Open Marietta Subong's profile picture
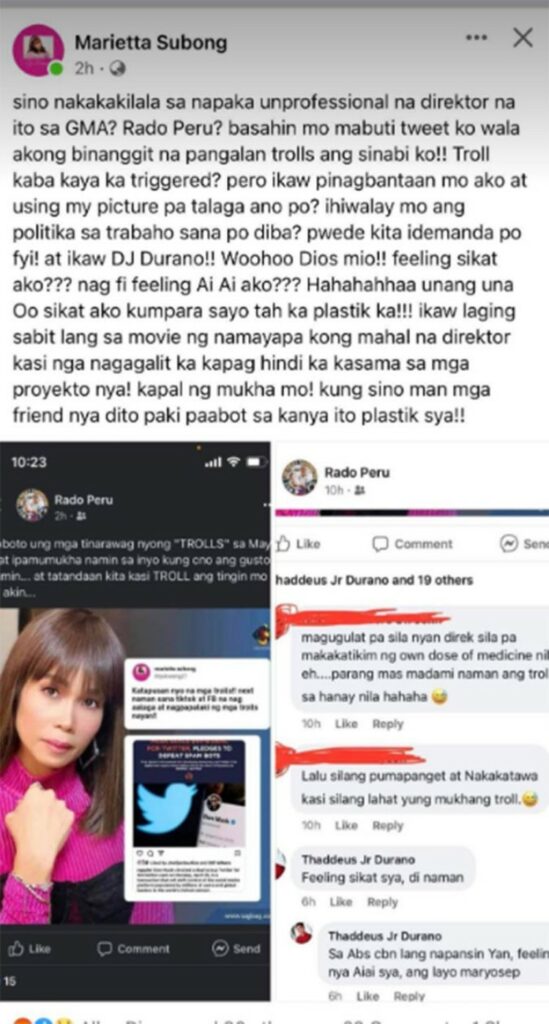Screen dimensions: 549x1024 point(38,50)
